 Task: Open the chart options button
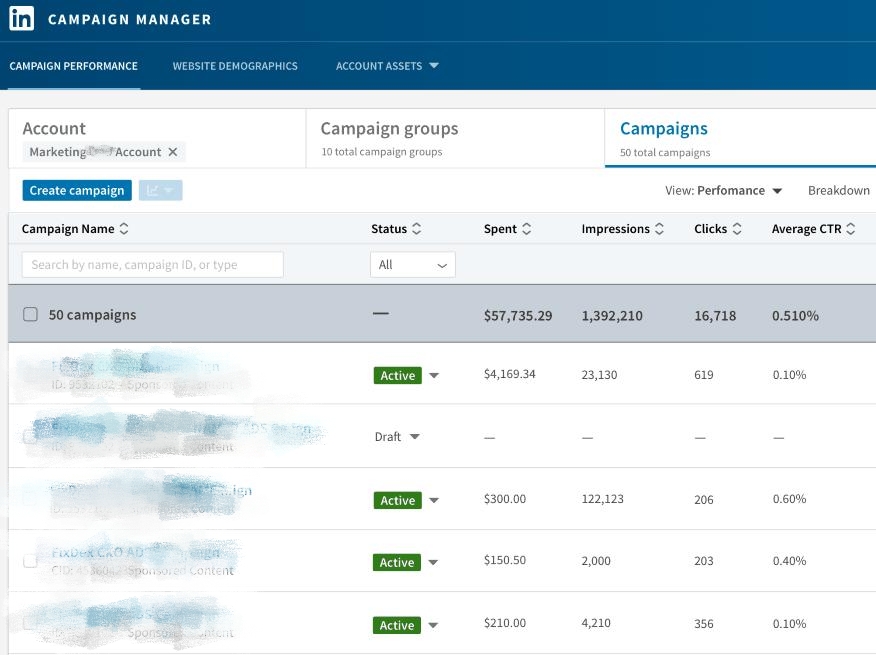pos(160,190)
